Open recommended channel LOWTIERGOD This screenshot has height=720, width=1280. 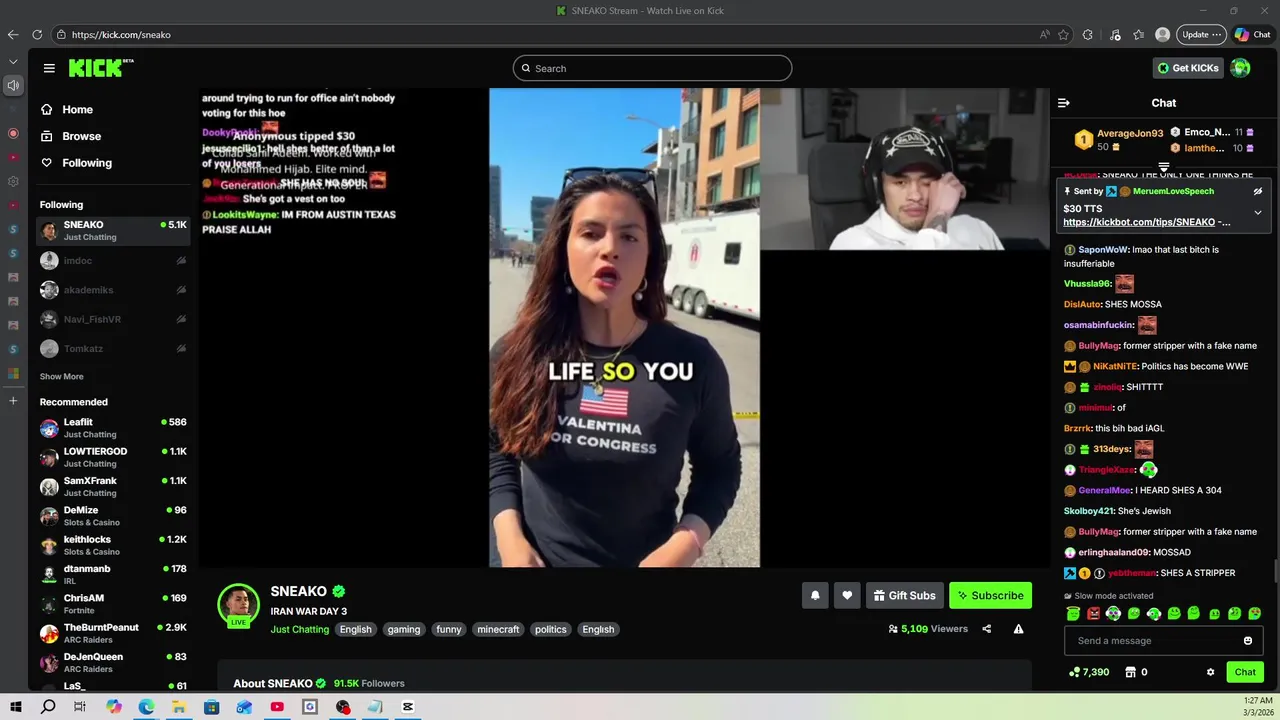point(112,457)
